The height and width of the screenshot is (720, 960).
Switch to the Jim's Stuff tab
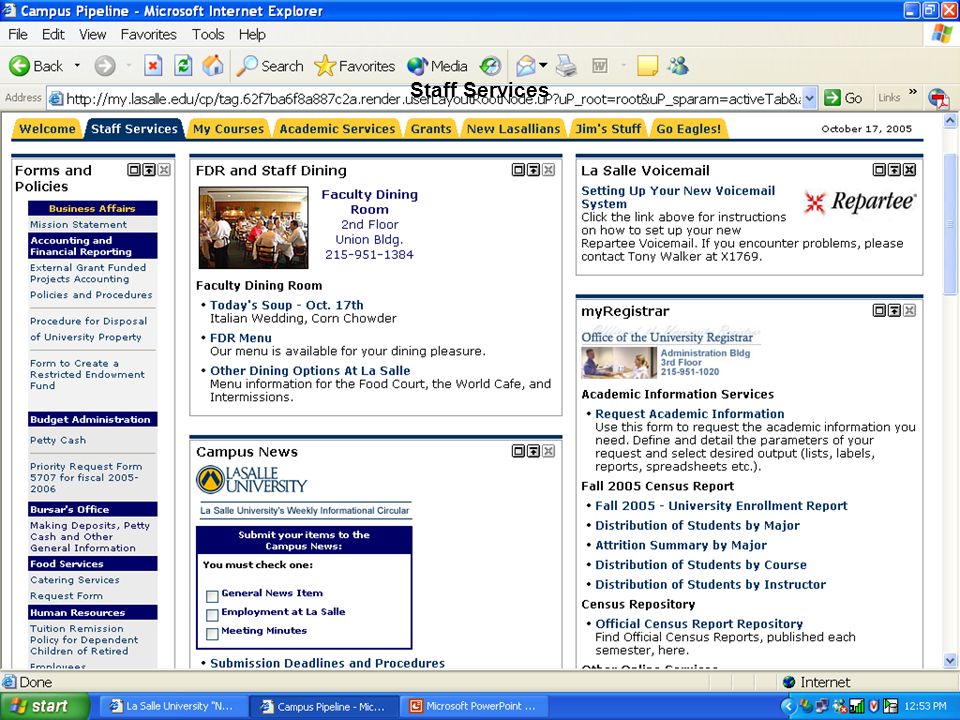coord(608,129)
